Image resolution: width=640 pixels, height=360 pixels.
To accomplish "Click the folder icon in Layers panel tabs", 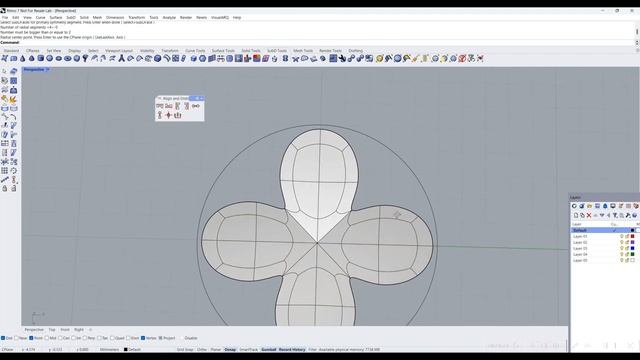I will pyautogui.click(x=589, y=206).
